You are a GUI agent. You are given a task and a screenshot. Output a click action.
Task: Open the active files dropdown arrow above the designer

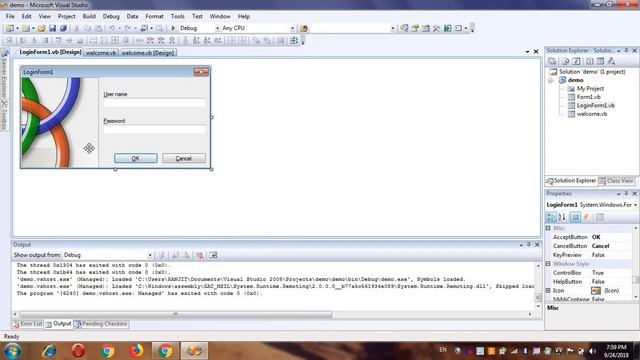click(x=527, y=52)
